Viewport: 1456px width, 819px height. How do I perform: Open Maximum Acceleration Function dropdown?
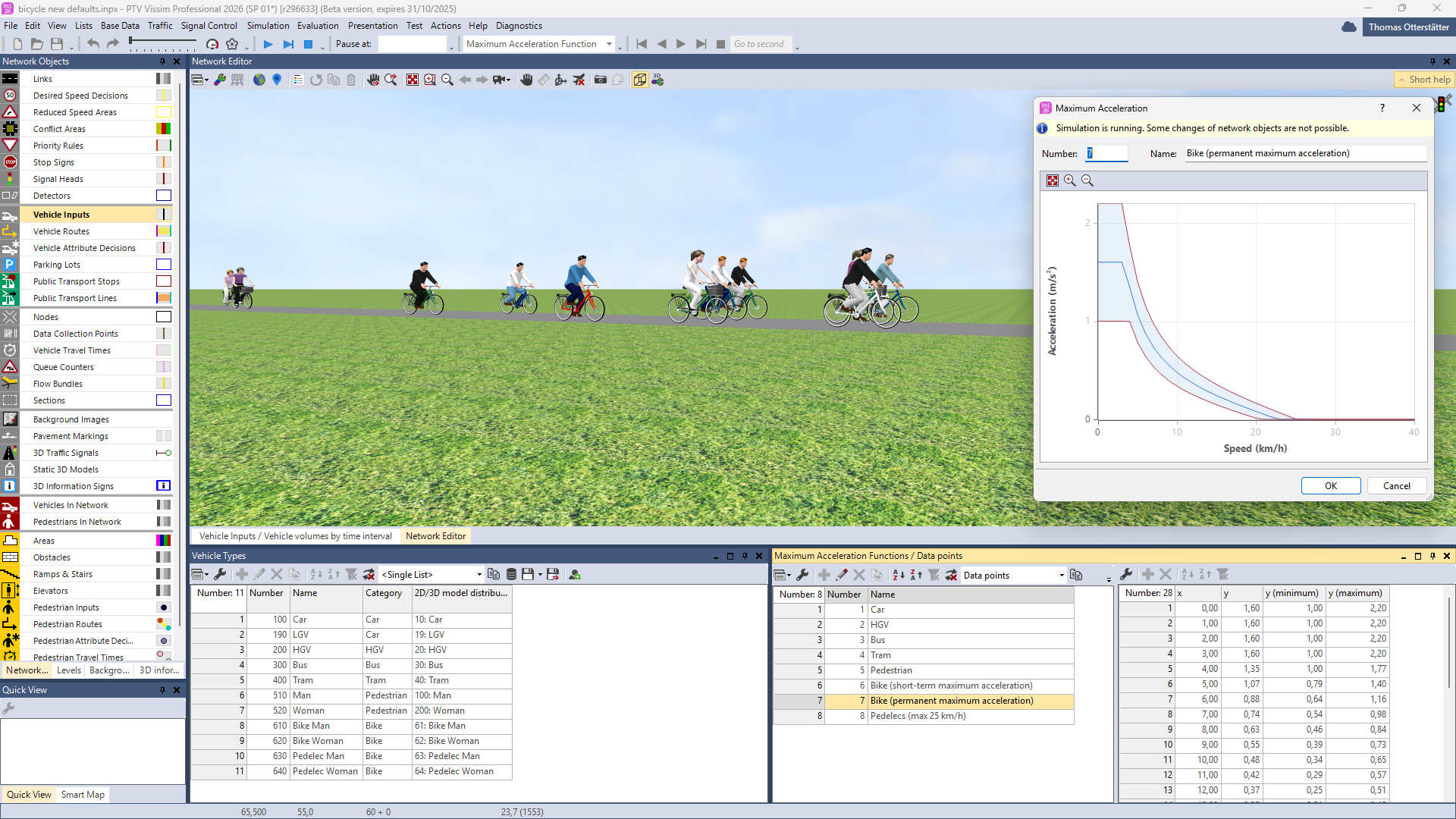click(x=609, y=44)
